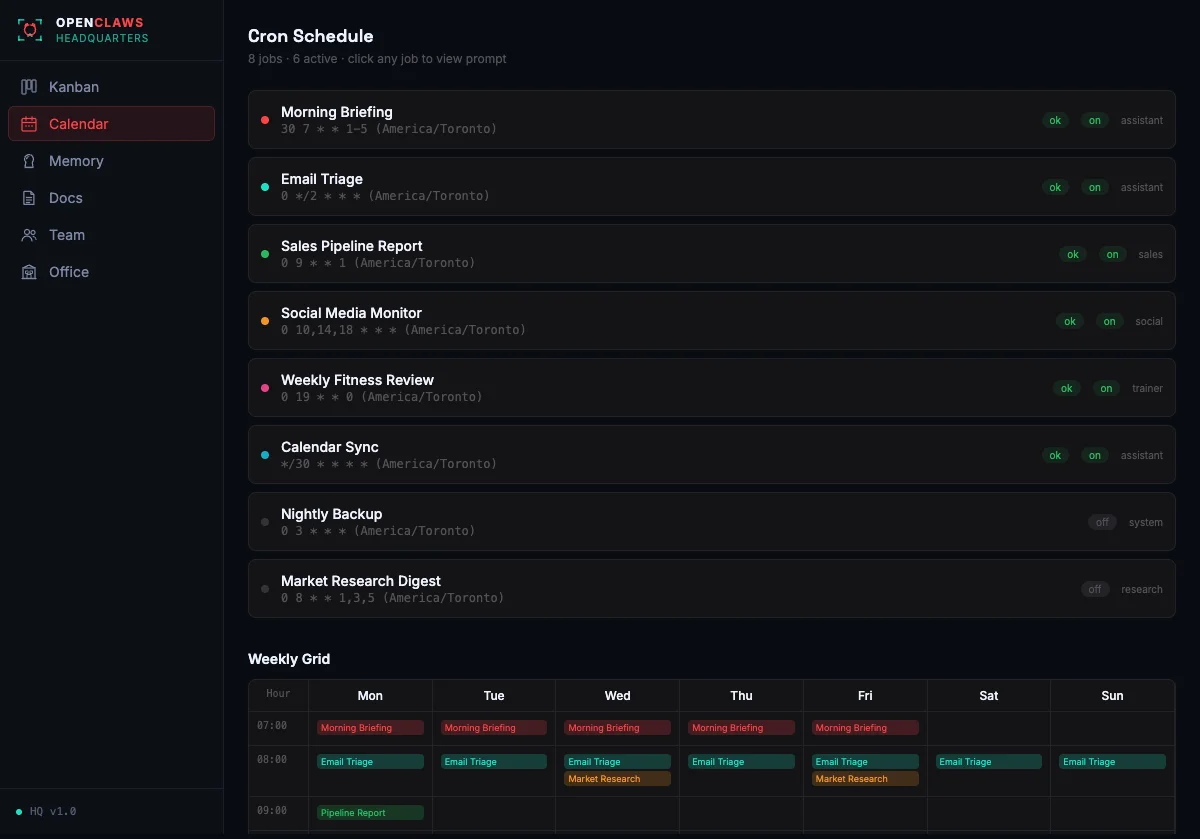Enable the Market Research Digest off switch
The image size is (1200, 839).
pos(1095,589)
